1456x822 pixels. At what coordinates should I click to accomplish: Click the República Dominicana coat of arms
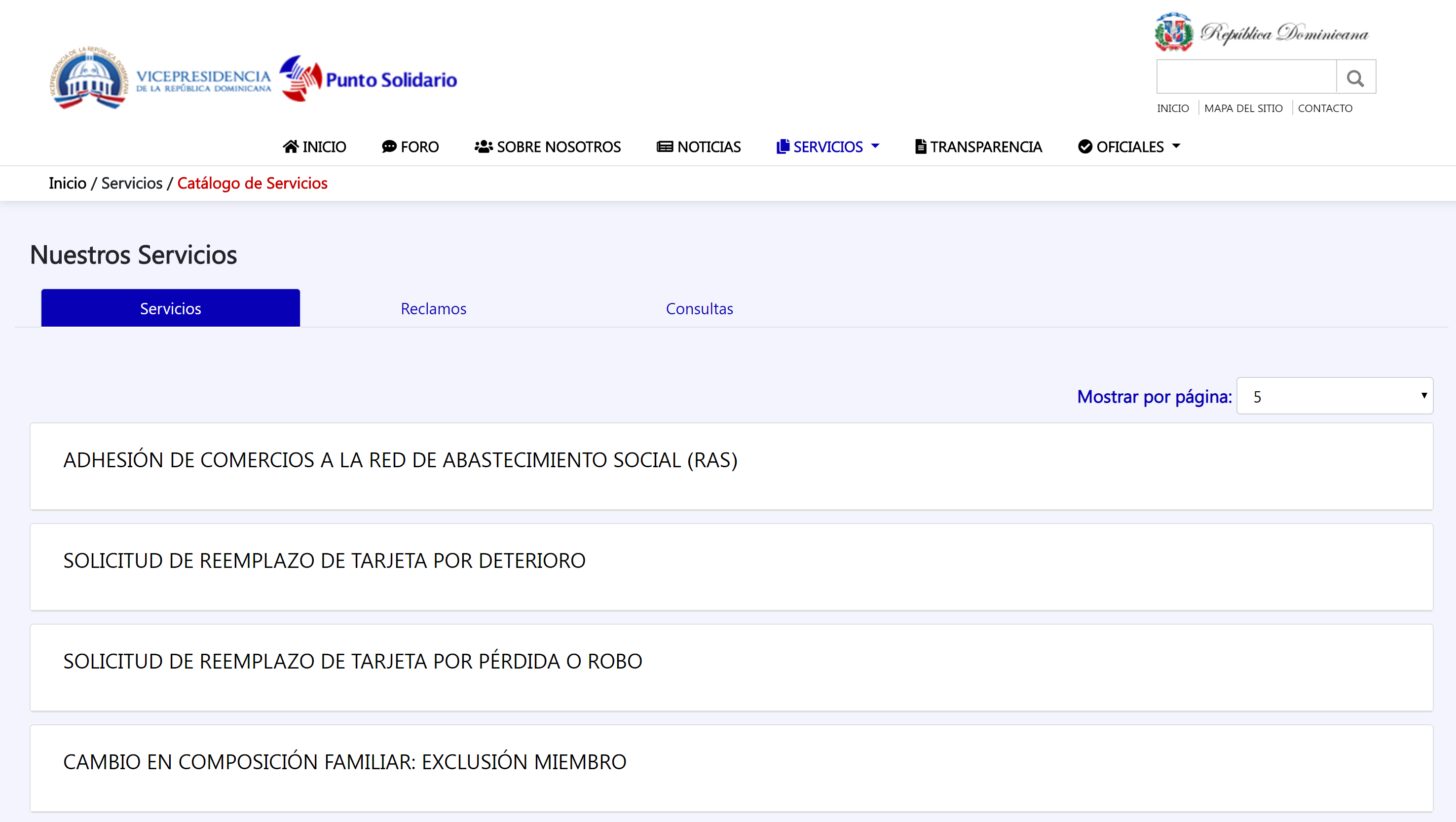1174,32
